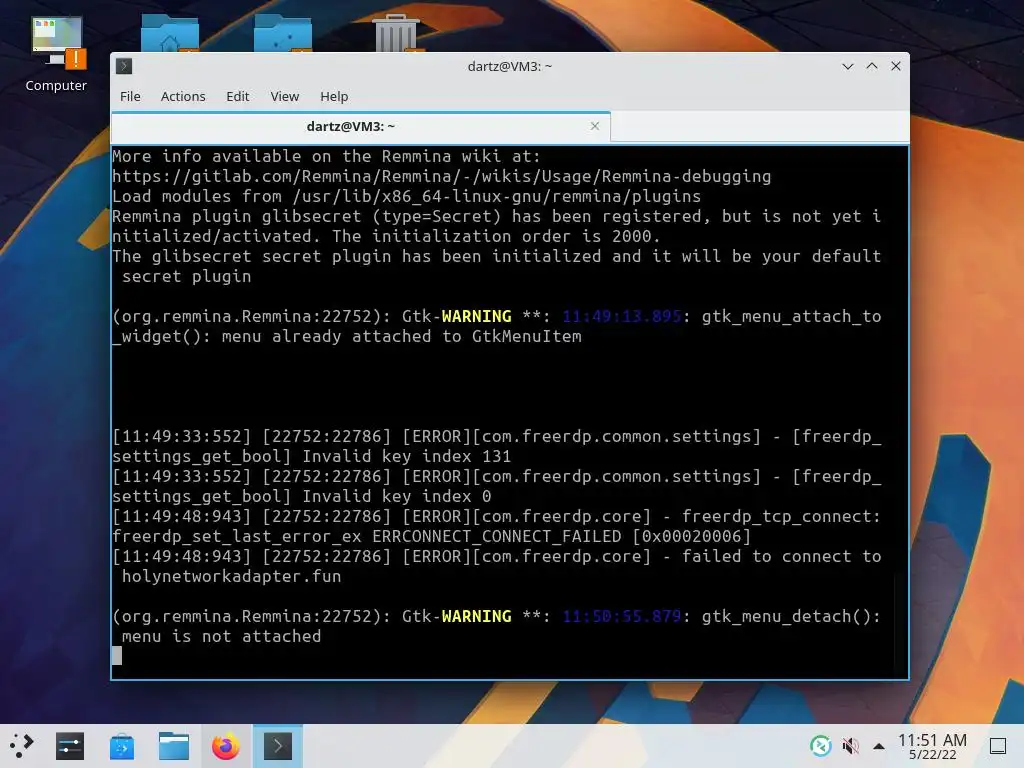The image size is (1024, 768).
Task: Click the 'ERRCONNECT_CONNECT_FAILED' error text
Action: [496, 537]
